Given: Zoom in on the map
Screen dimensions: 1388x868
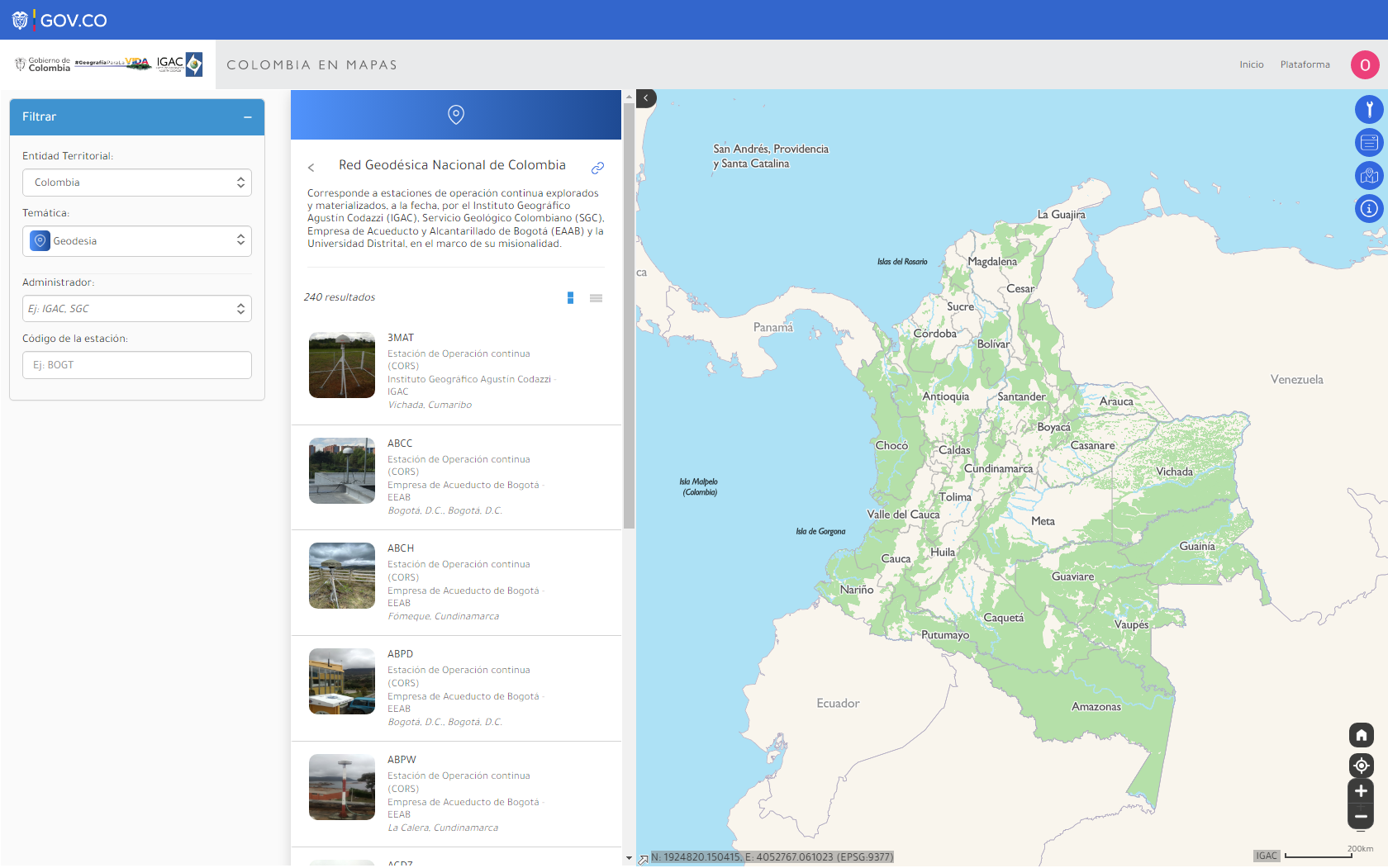Looking at the screenshot, I should coord(1361,791).
